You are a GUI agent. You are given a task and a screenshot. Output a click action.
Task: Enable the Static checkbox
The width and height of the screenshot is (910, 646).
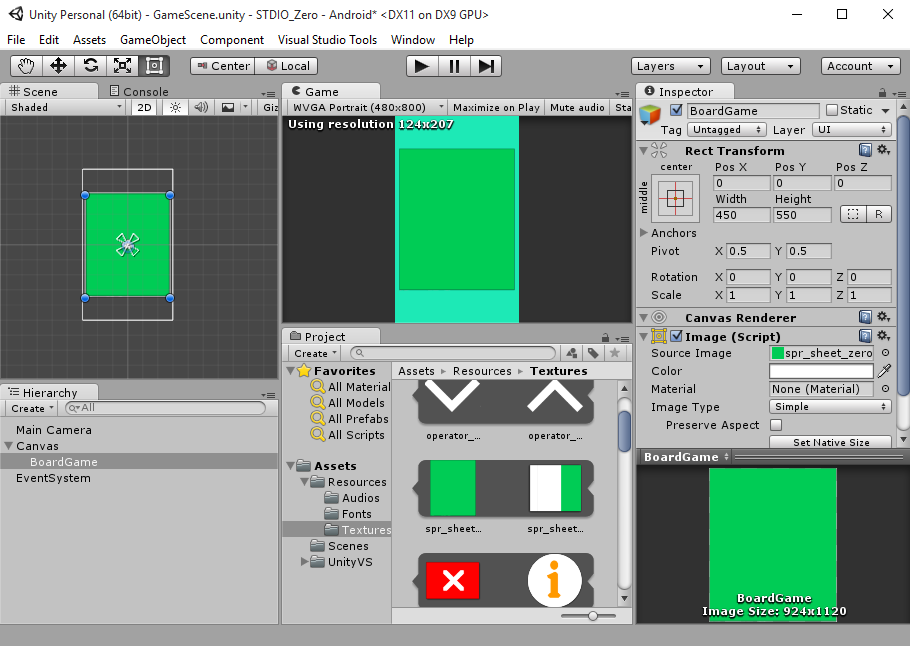832,110
